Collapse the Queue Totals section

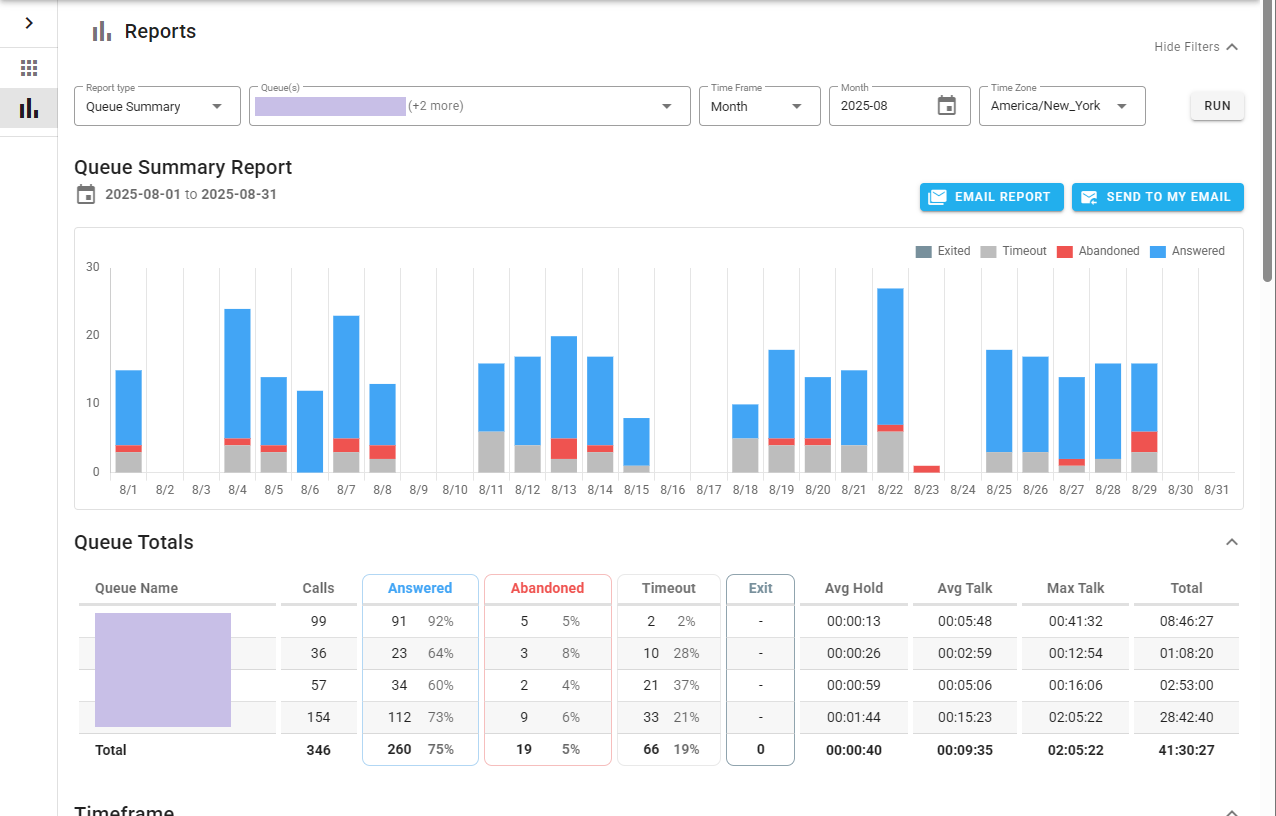coord(1232,542)
